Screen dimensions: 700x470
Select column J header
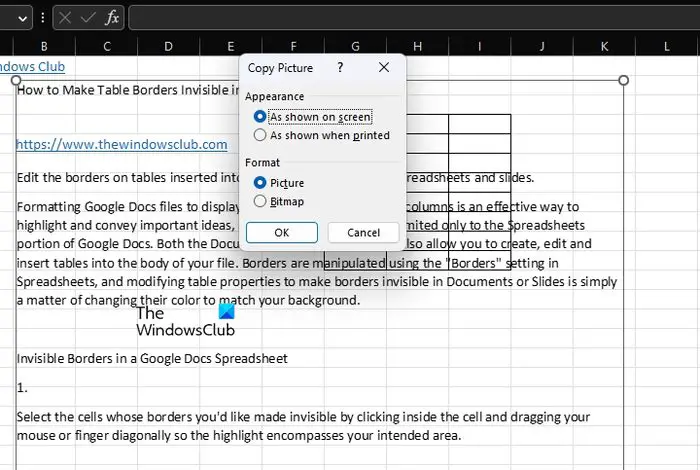542,46
